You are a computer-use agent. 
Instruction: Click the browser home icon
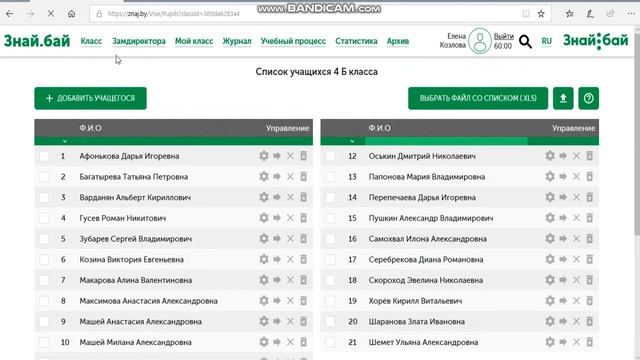(71, 13)
